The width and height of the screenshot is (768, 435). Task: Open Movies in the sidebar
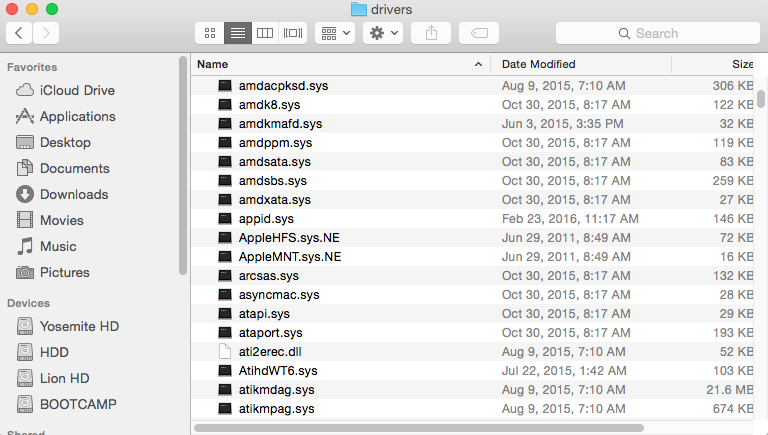pos(49,220)
